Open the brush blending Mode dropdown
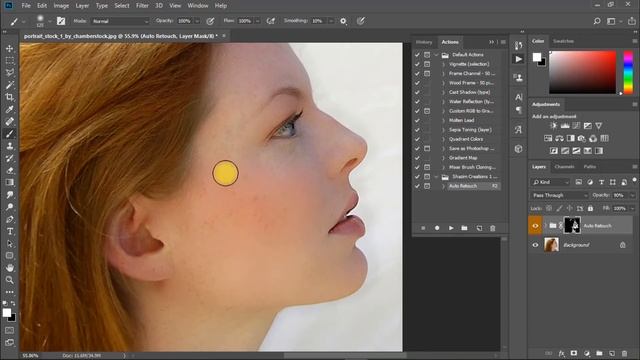 120,21
